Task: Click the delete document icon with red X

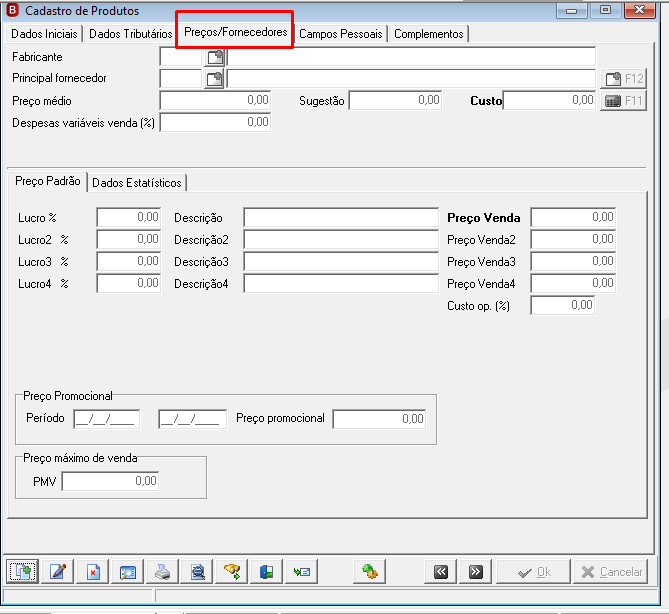Action: (x=93, y=571)
